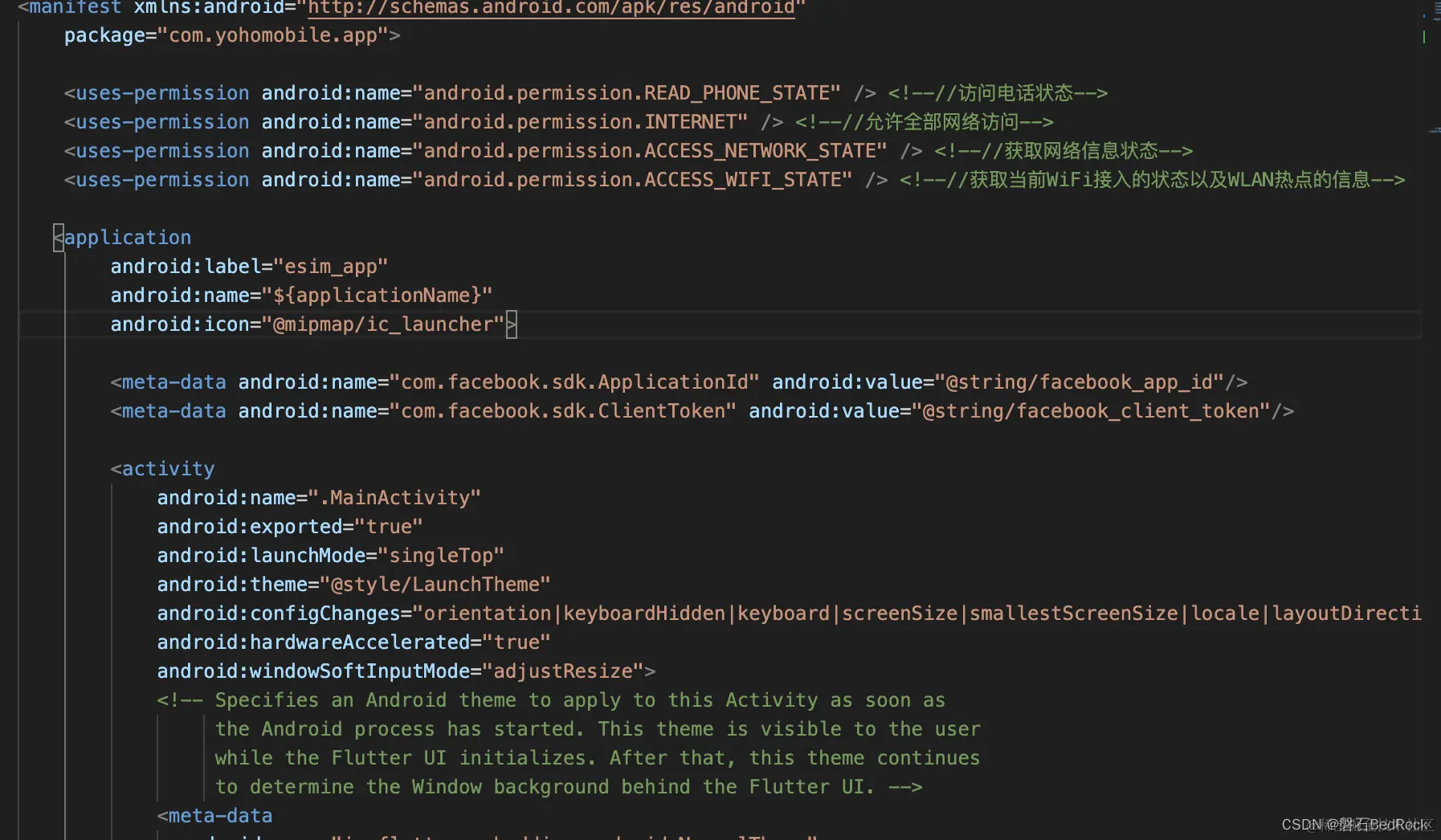Click the ACCESS_NETWORK_STATE permission string
Image resolution: width=1441 pixels, height=840 pixels.
[650, 151]
